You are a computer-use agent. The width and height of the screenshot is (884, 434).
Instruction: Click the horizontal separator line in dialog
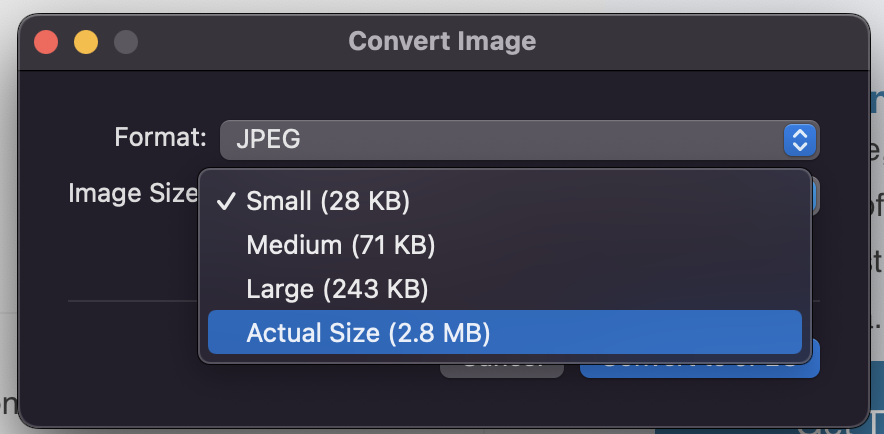click(x=133, y=301)
